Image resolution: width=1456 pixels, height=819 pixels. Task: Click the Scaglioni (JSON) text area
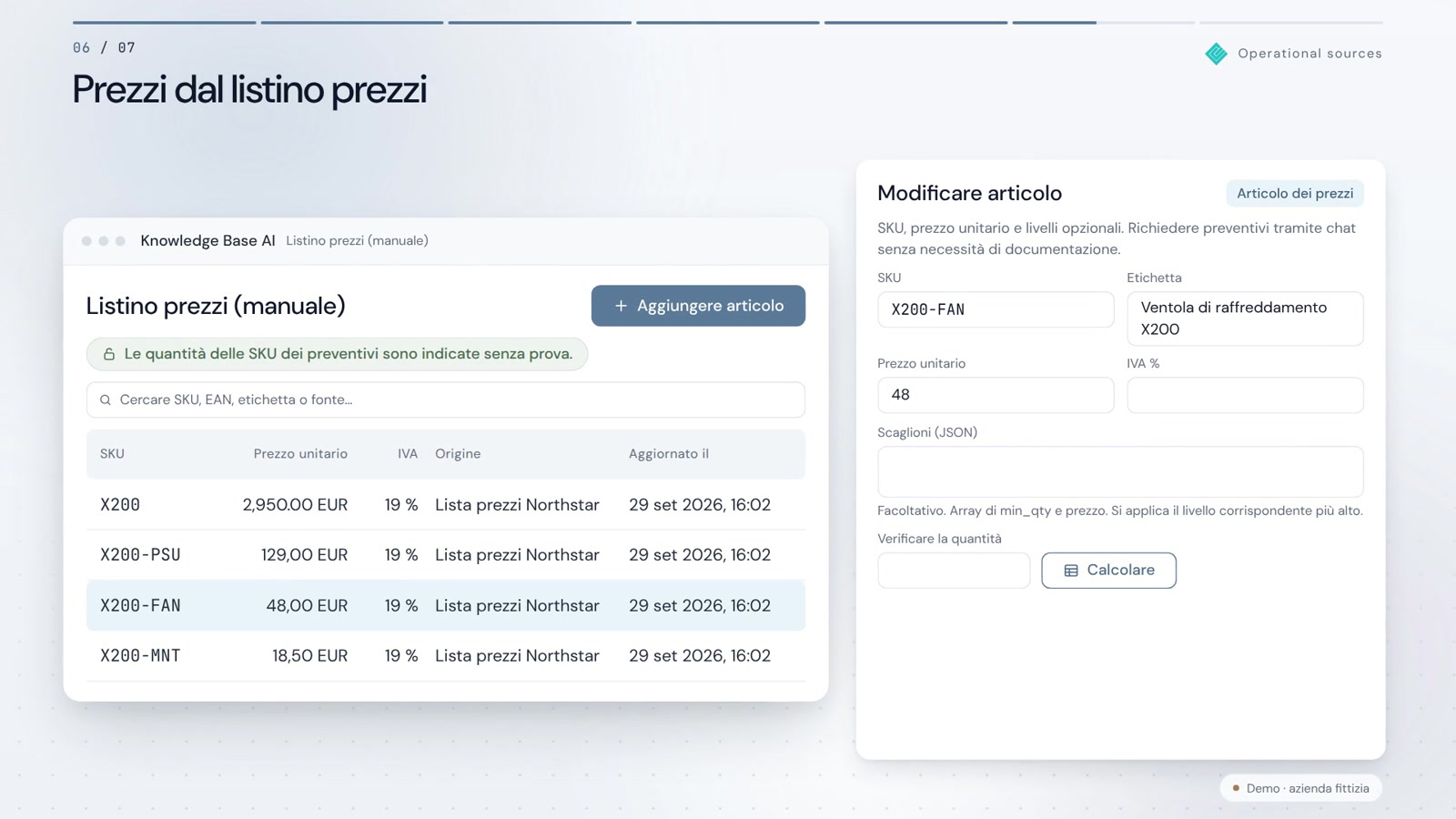tap(1120, 471)
